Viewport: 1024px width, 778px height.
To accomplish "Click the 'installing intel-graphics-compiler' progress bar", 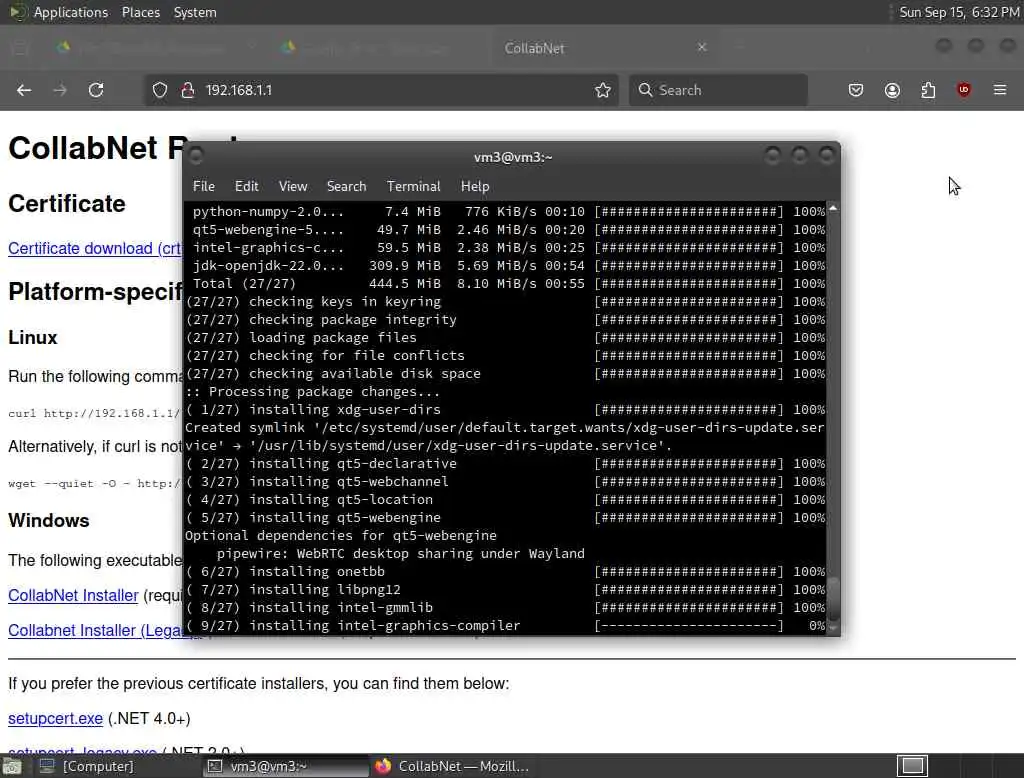I will (688, 626).
